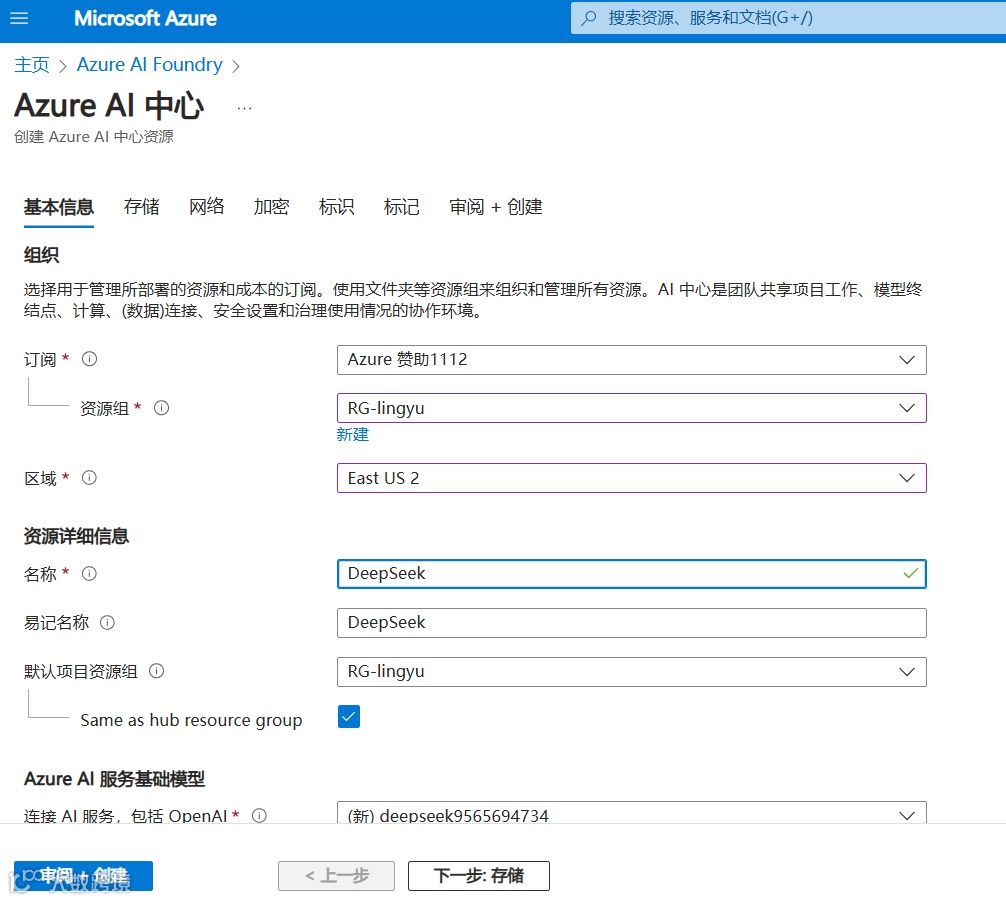Switch to the 加密 tab
This screenshot has height=901, width=1006.
tap(271, 207)
